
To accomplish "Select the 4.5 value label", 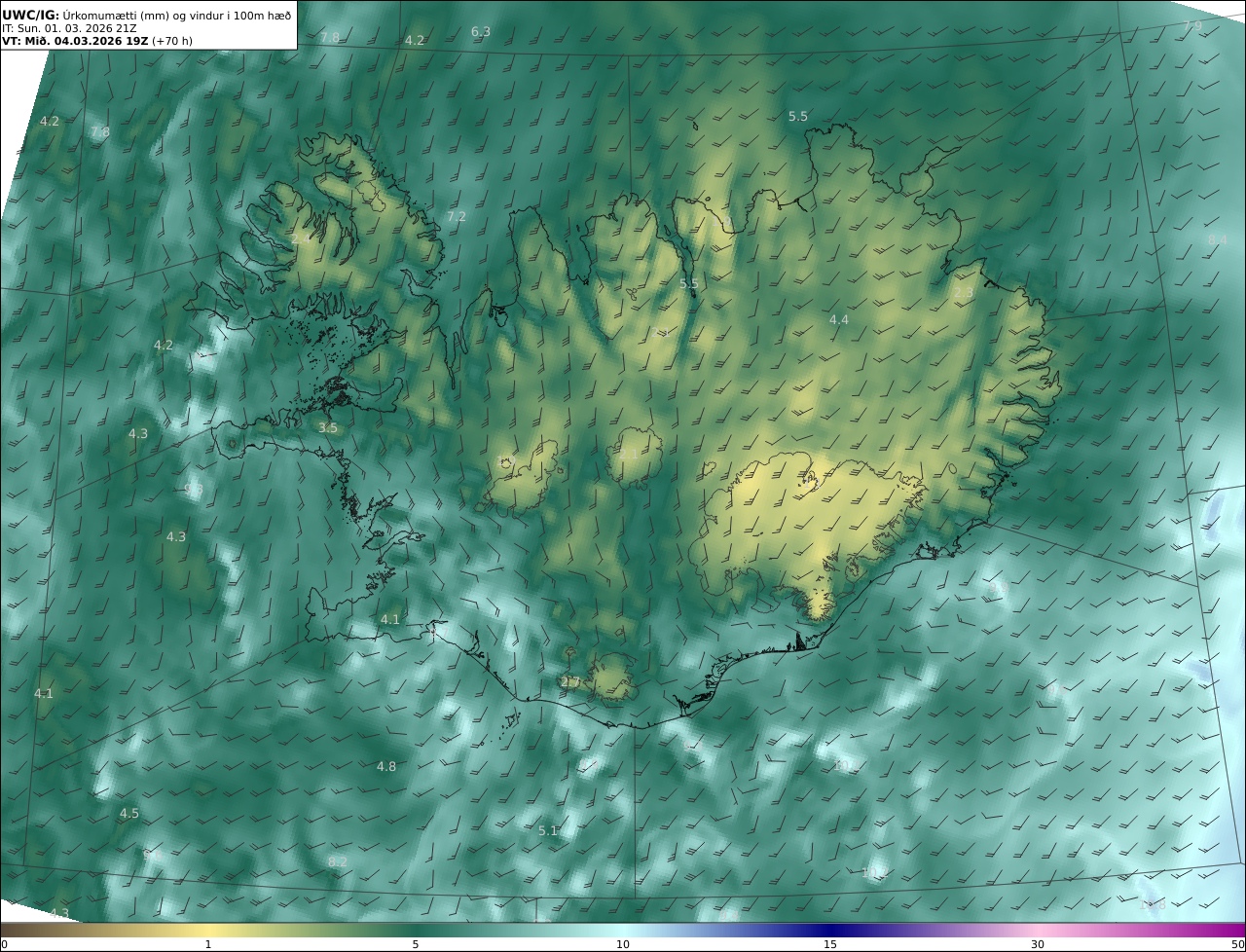I will pyautogui.click(x=129, y=813).
